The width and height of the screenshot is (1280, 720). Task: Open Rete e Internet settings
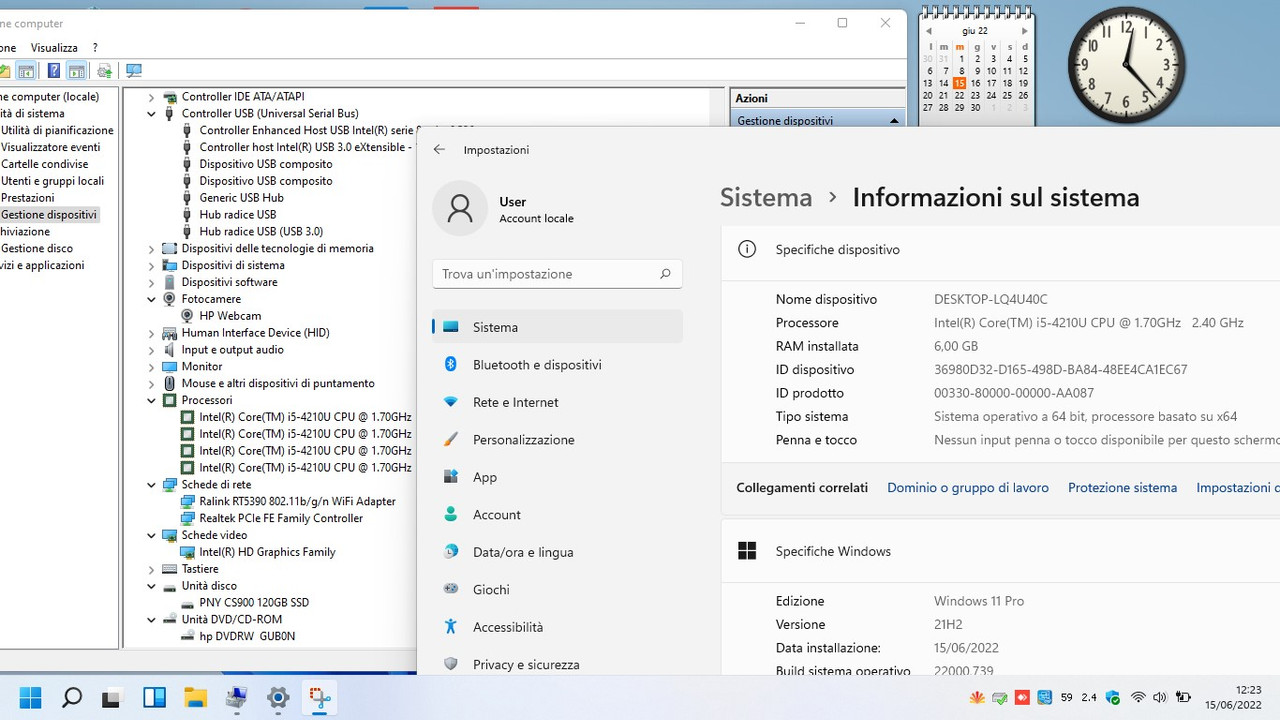click(x=557, y=402)
